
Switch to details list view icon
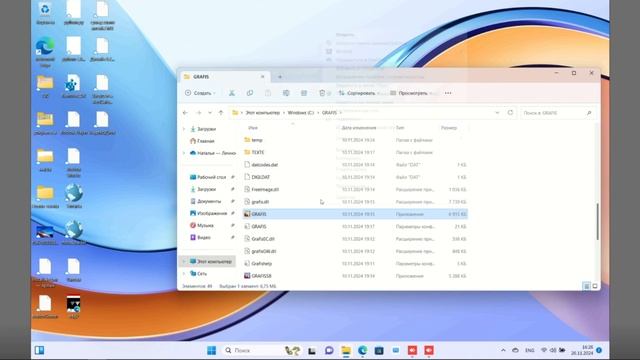(x=586, y=286)
